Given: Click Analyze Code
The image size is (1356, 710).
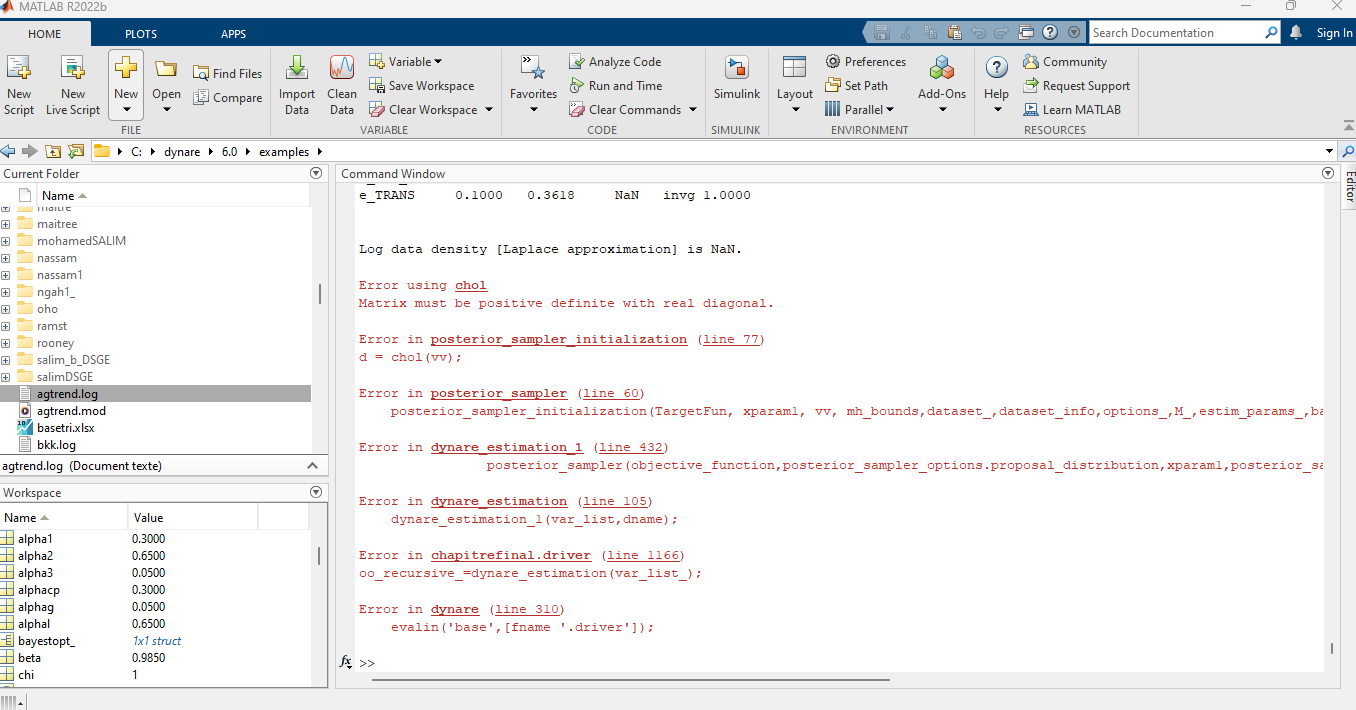Looking at the screenshot, I should point(615,61).
